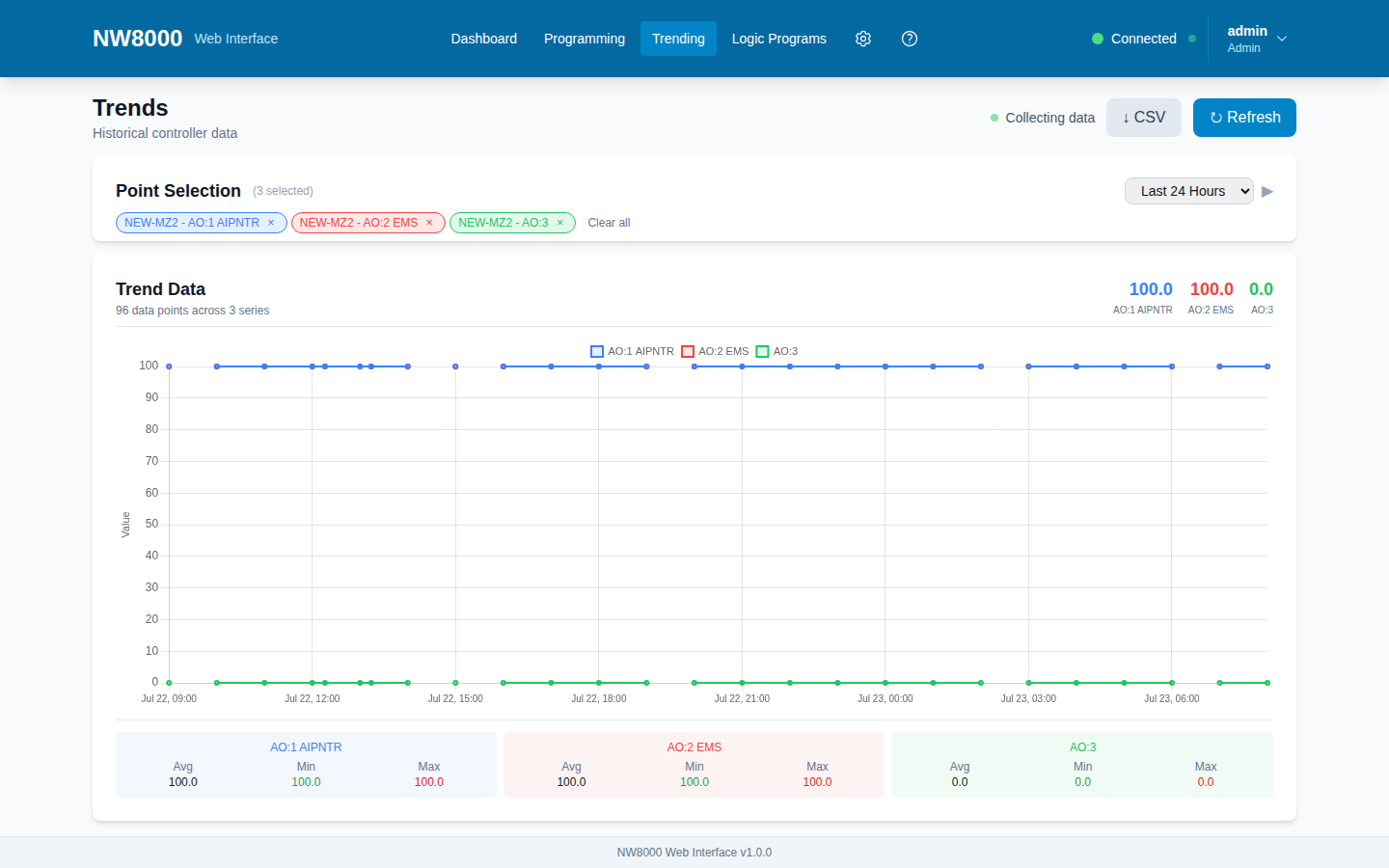Click the 100.0 AO:2 EMS current value

click(x=1212, y=289)
